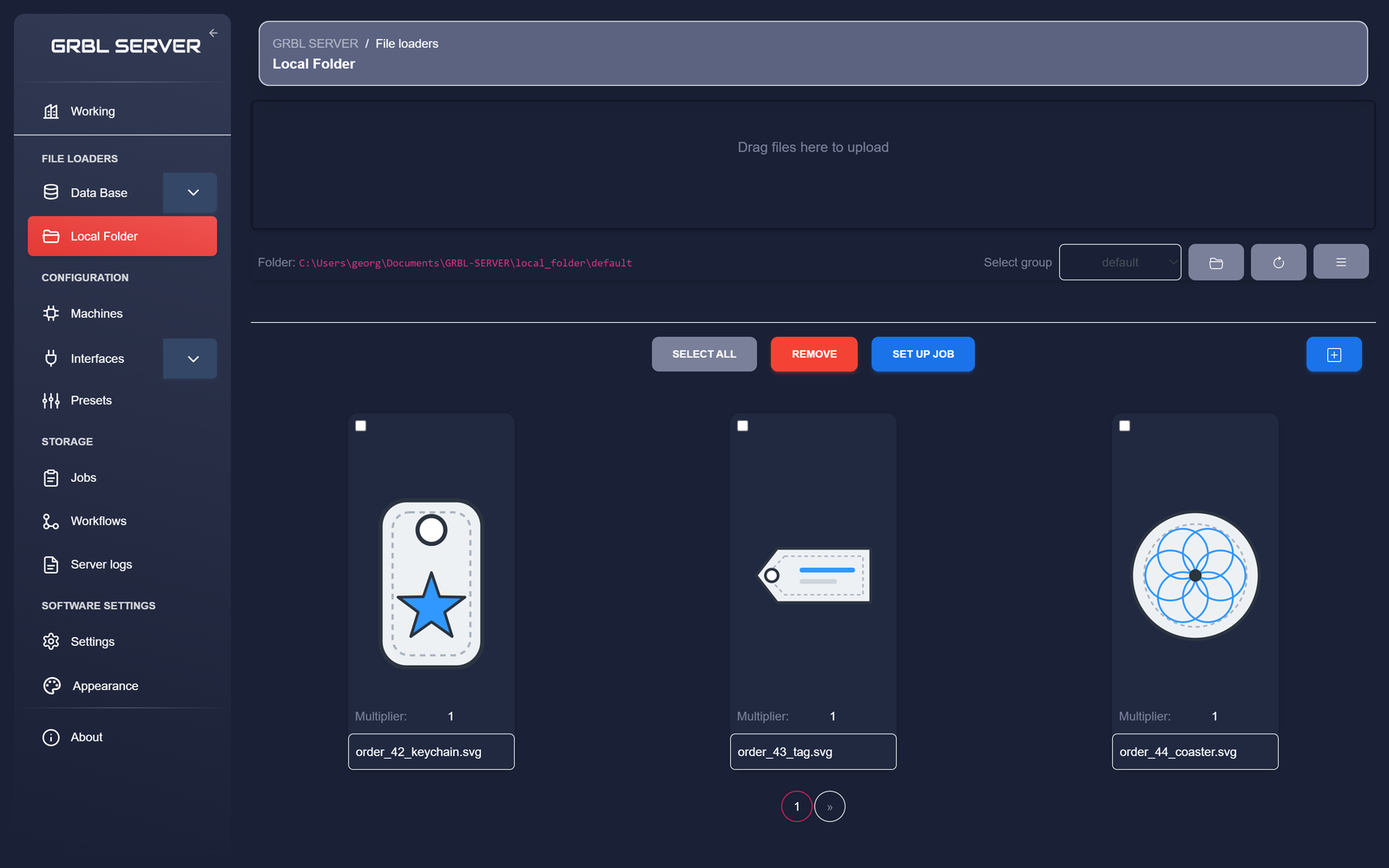Click the blue add-plus icon button
The height and width of the screenshot is (868, 1389).
pos(1334,354)
